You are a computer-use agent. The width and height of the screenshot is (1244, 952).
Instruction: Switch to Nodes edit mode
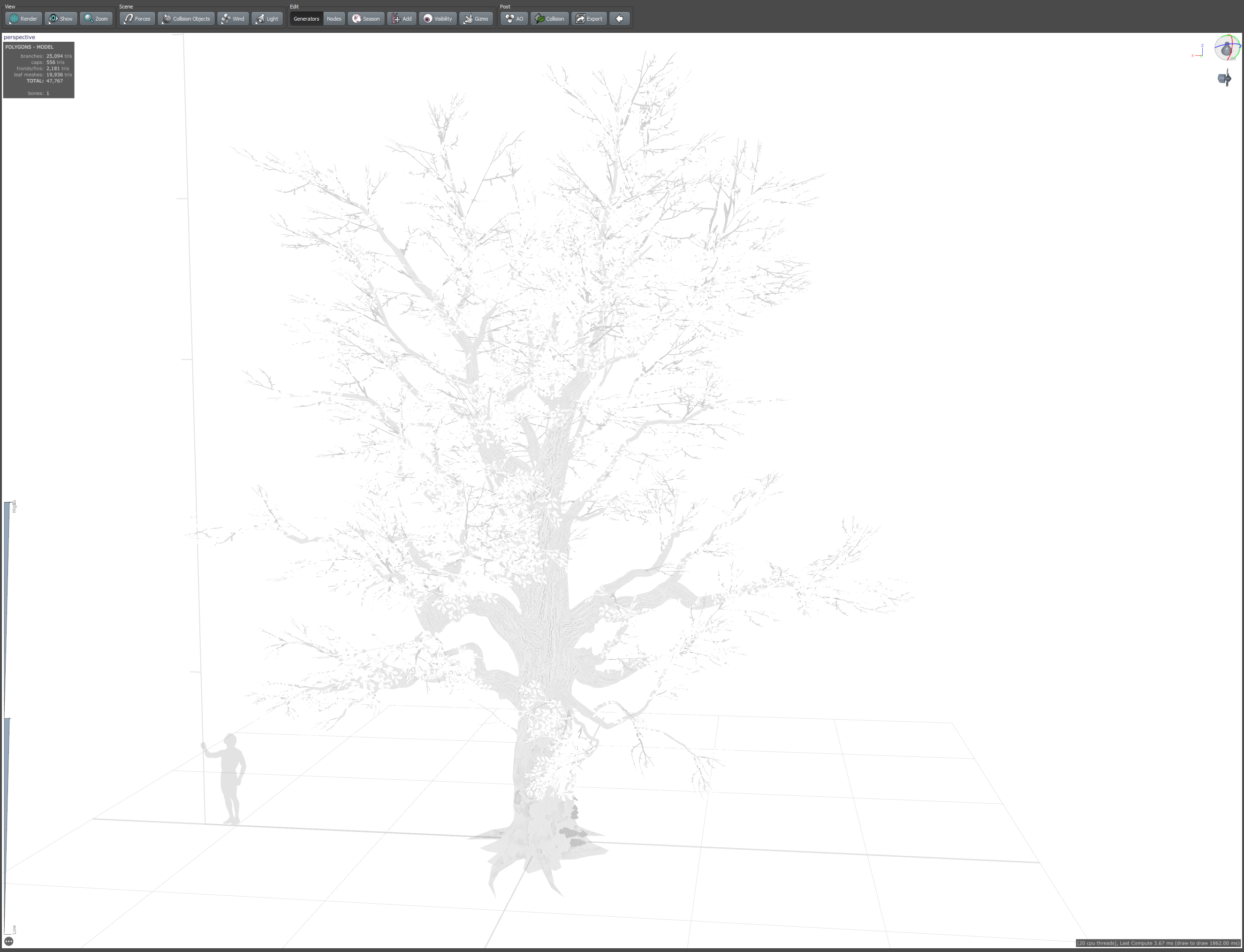[334, 19]
